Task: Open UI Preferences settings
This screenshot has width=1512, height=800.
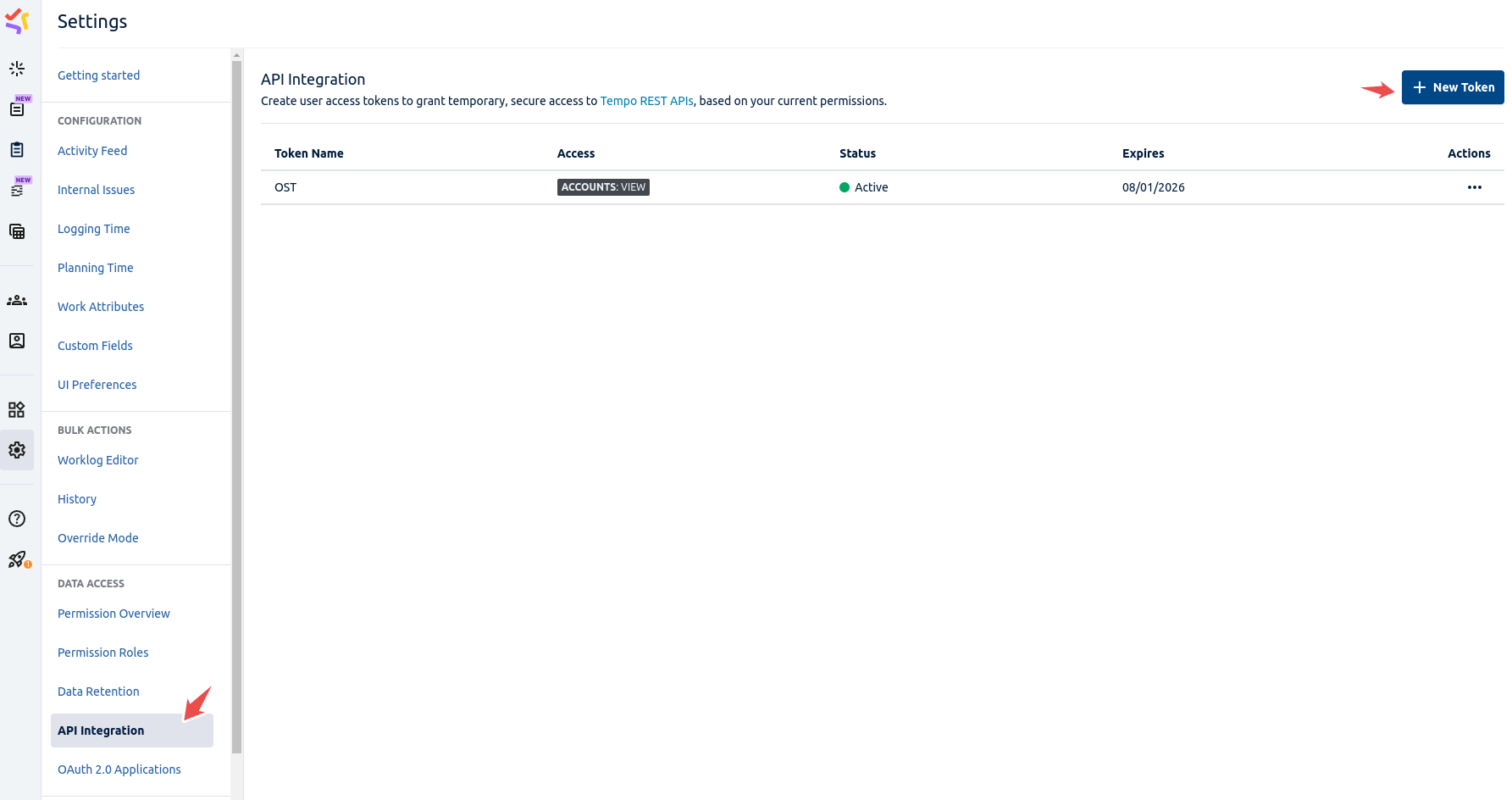Action: (97, 385)
